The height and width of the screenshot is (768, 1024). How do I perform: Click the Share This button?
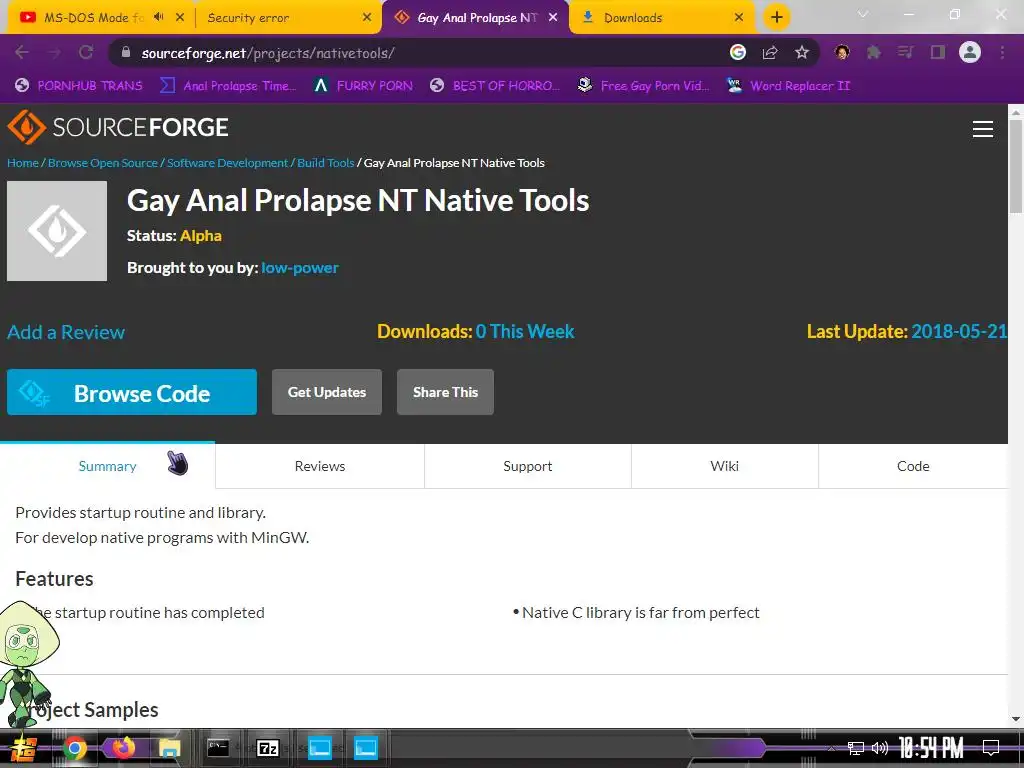[445, 392]
